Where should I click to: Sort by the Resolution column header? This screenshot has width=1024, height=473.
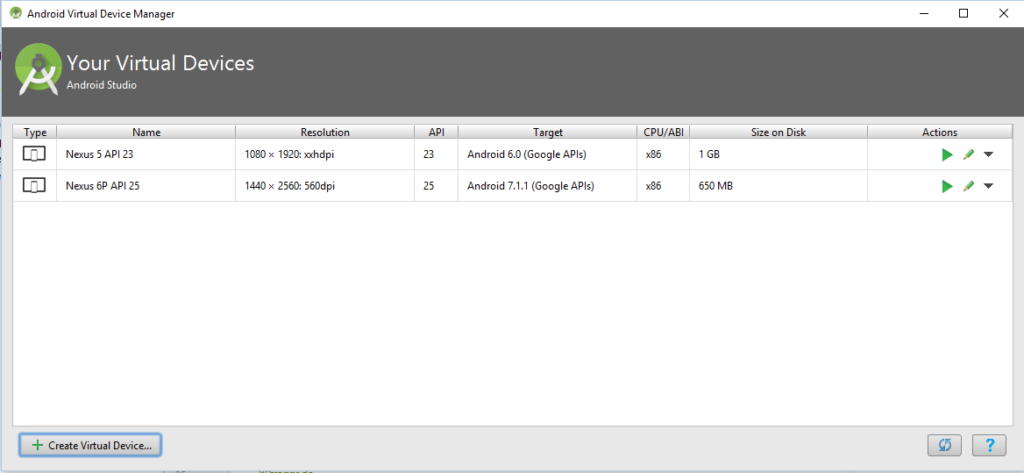coord(325,132)
